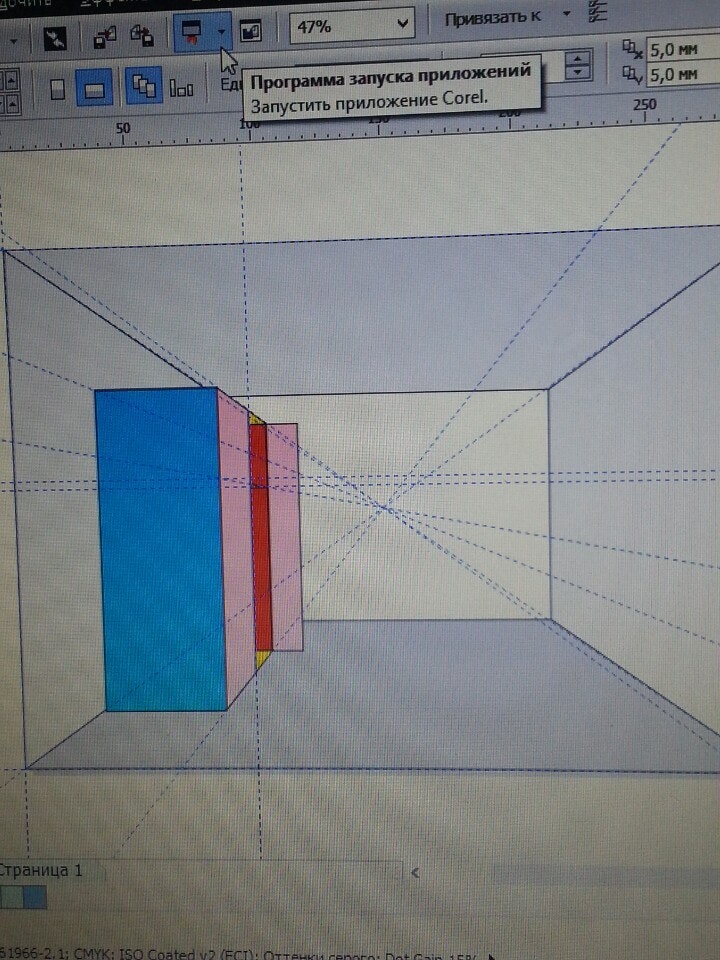Click the horizontal scrollbar left arrow
Screen dimensions: 720x960
415,872
